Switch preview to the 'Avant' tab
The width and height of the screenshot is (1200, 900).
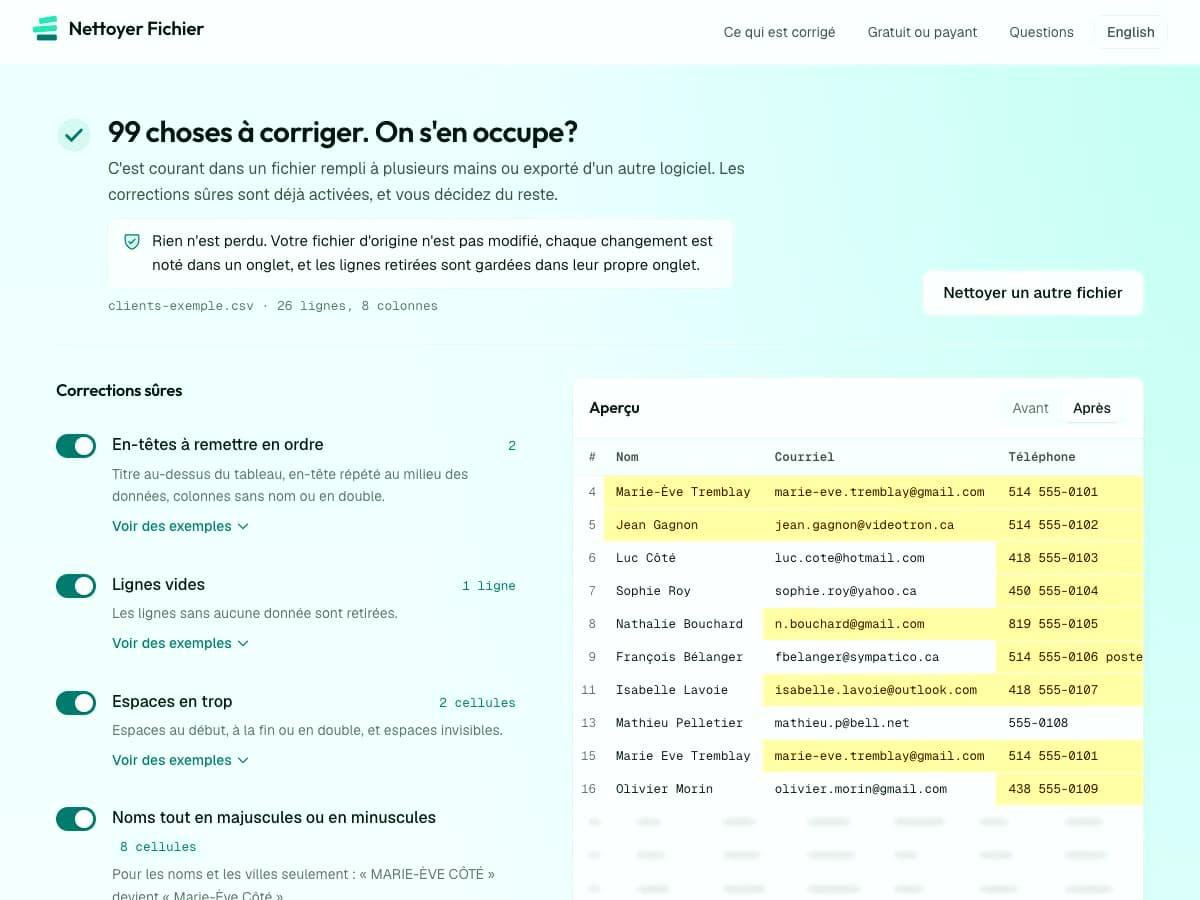[x=1030, y=408]
